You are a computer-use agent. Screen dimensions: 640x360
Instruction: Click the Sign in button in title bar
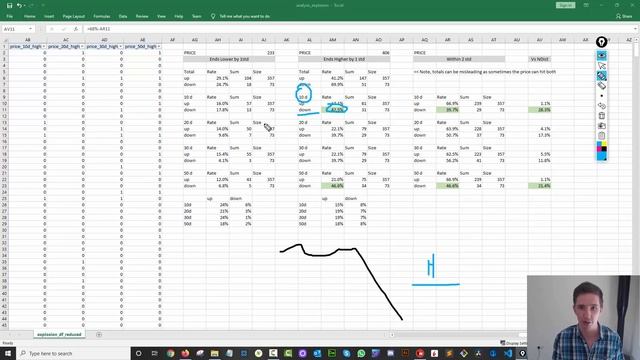coord(565,5)
